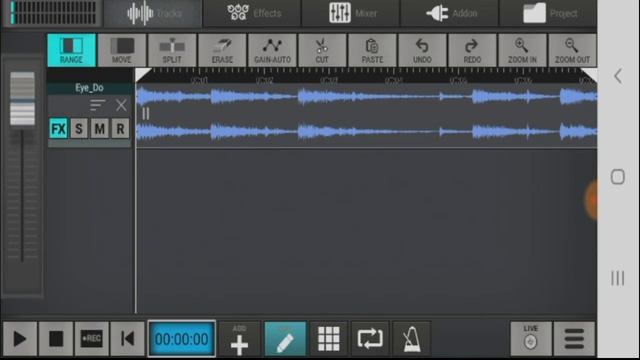Tap the Android home button
Viewport: 640px width, 360px height.
pos(618,177)
